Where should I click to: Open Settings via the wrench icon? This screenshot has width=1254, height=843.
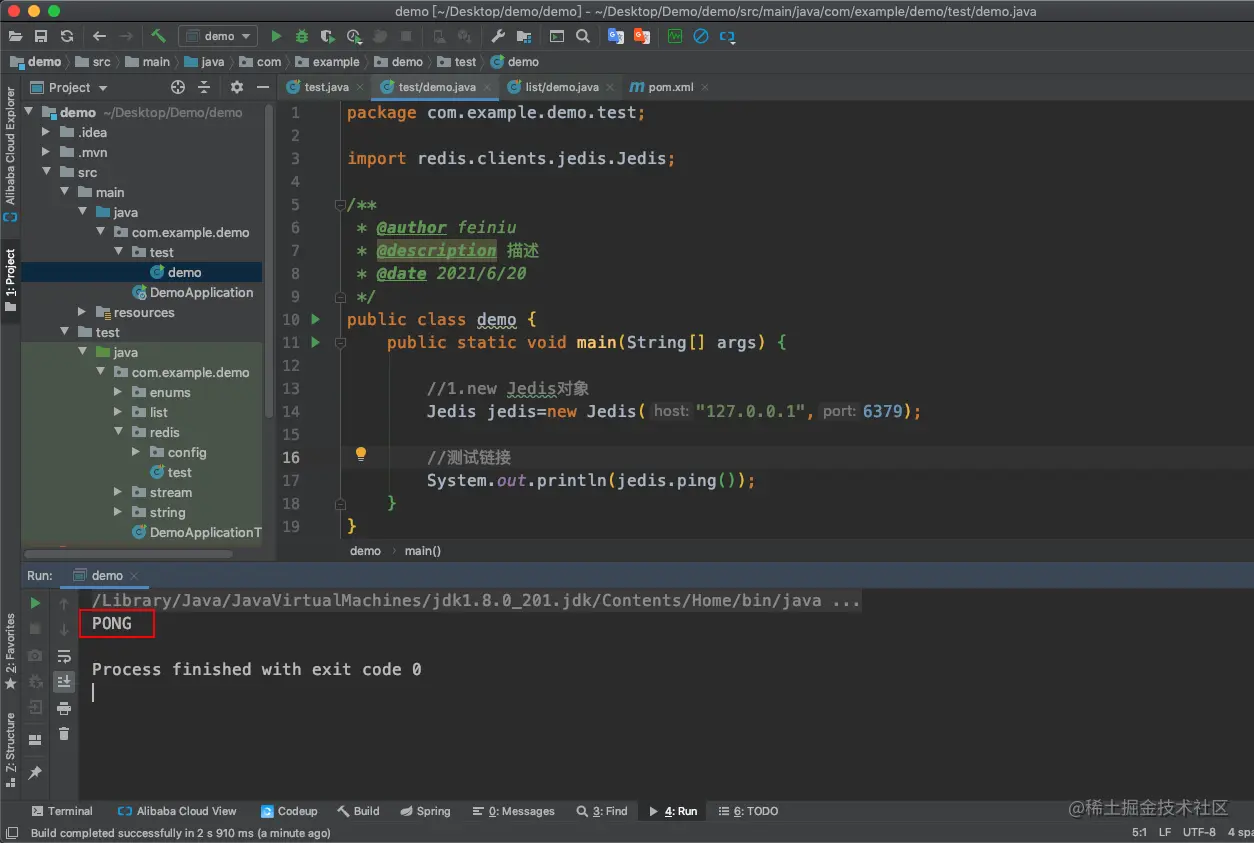[x=498, y=36]
